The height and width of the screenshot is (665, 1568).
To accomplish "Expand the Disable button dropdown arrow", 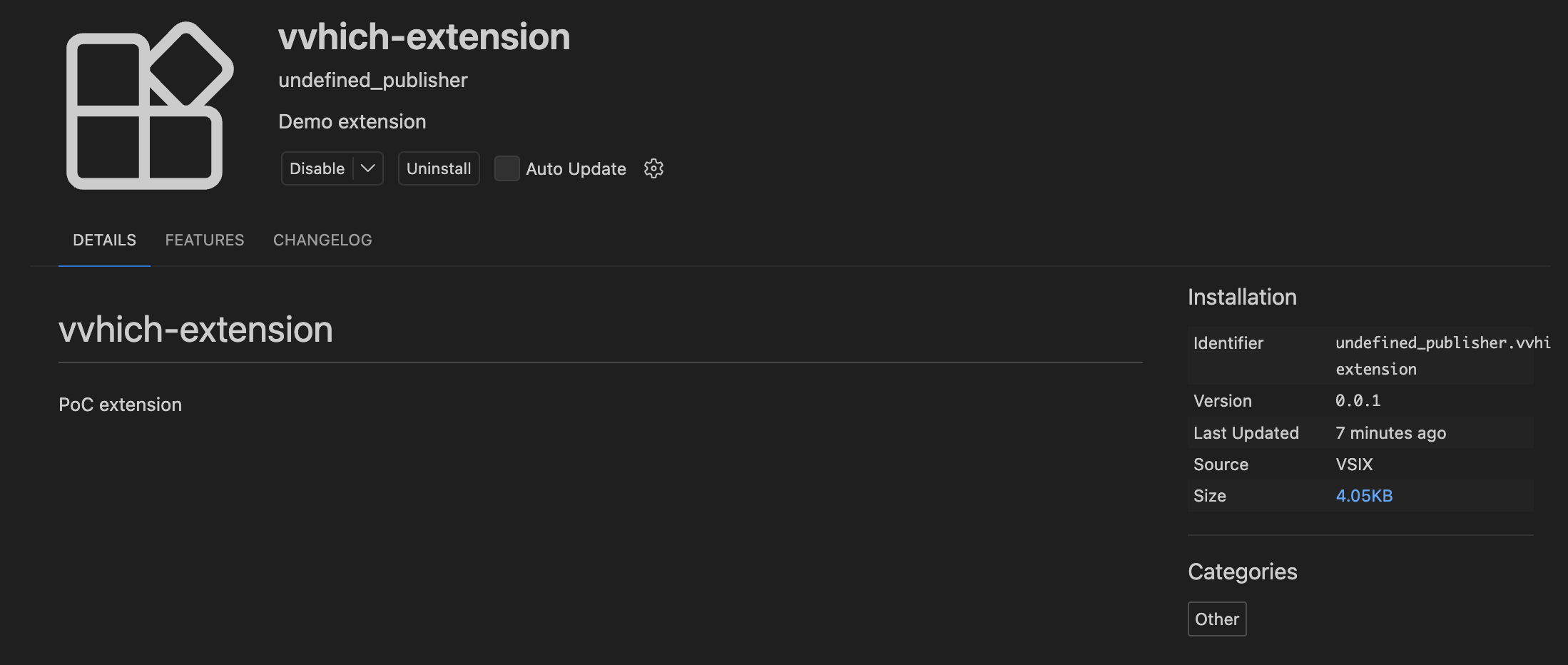I will coord(368,168).
